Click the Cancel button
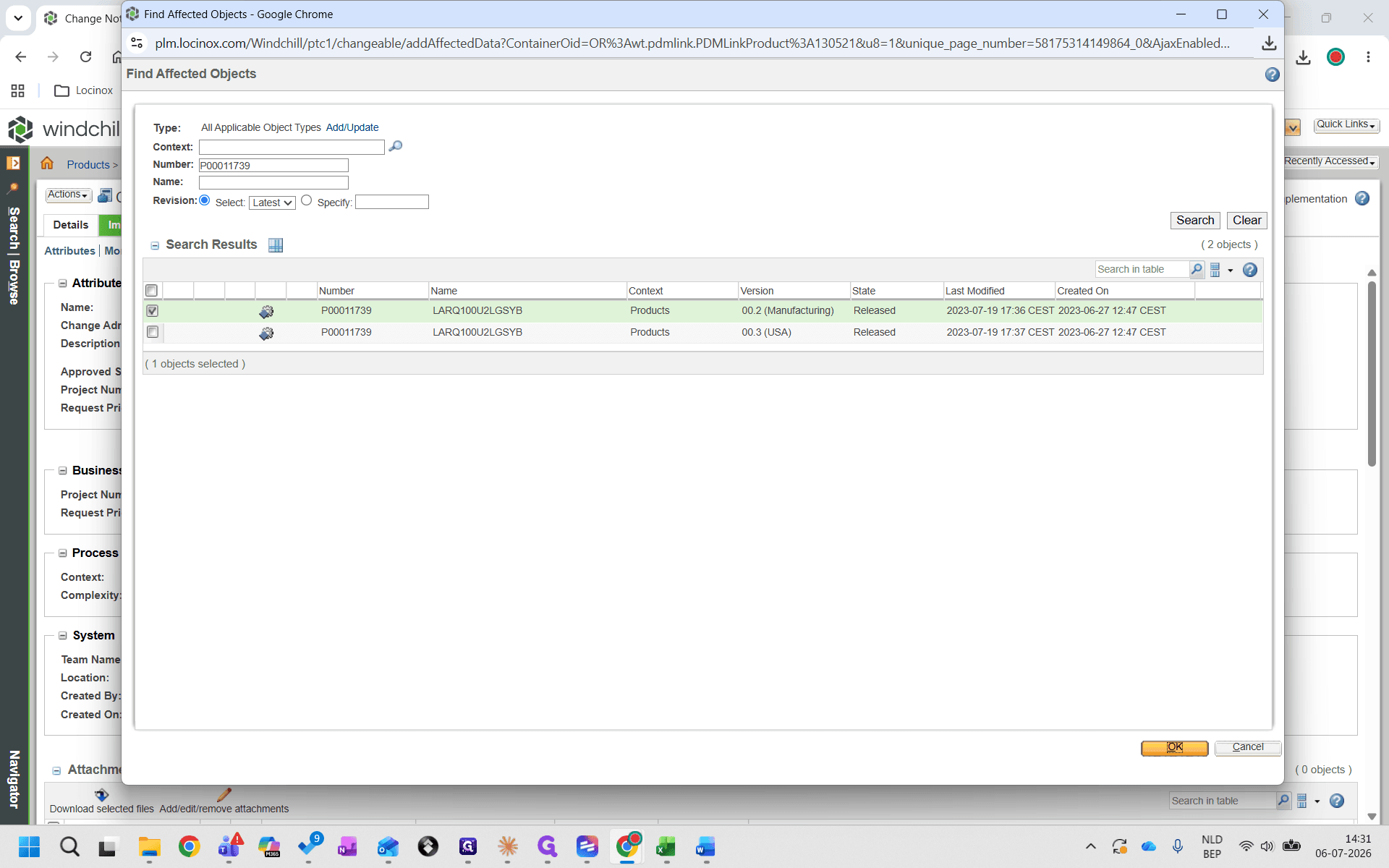 tap(1248, 747)
